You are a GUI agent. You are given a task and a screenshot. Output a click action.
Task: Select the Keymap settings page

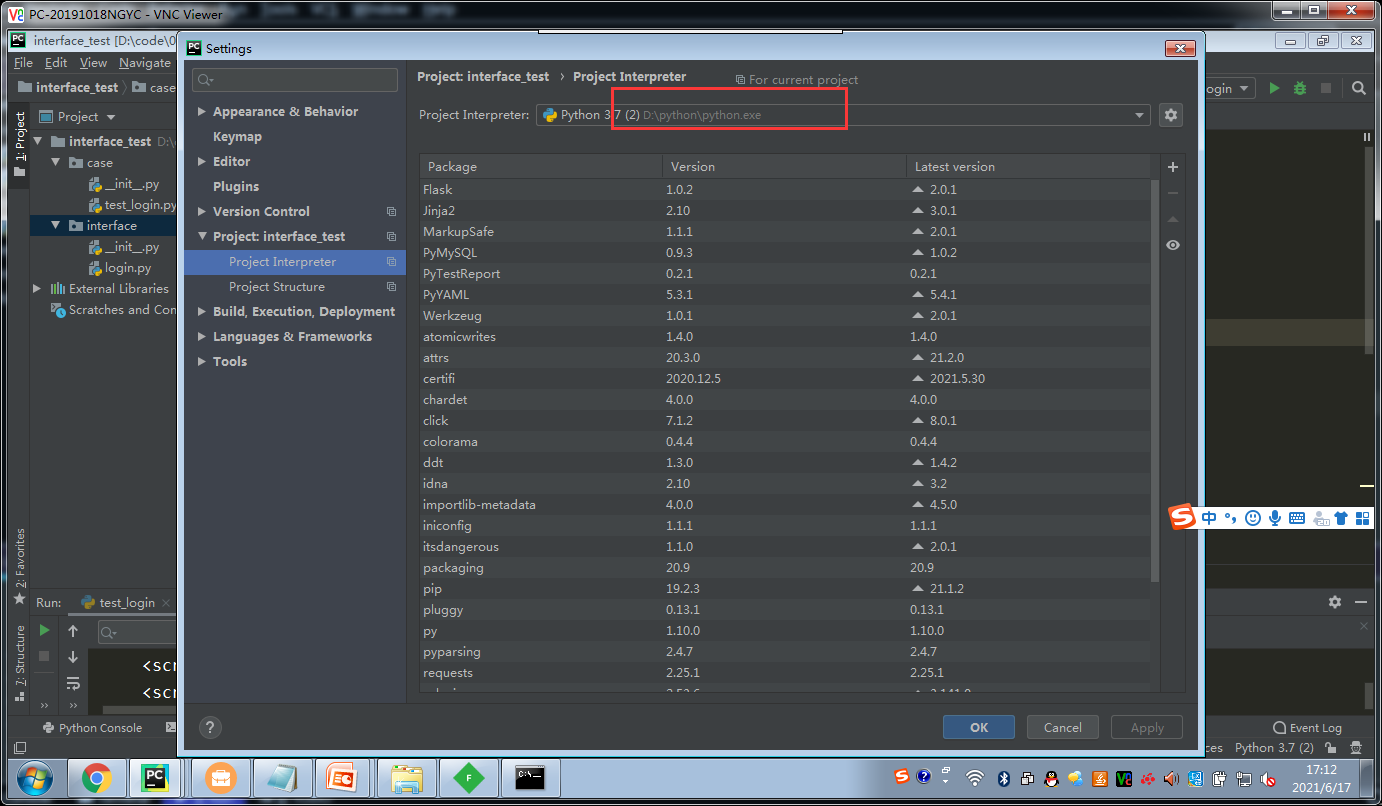[x=237, y=137]
